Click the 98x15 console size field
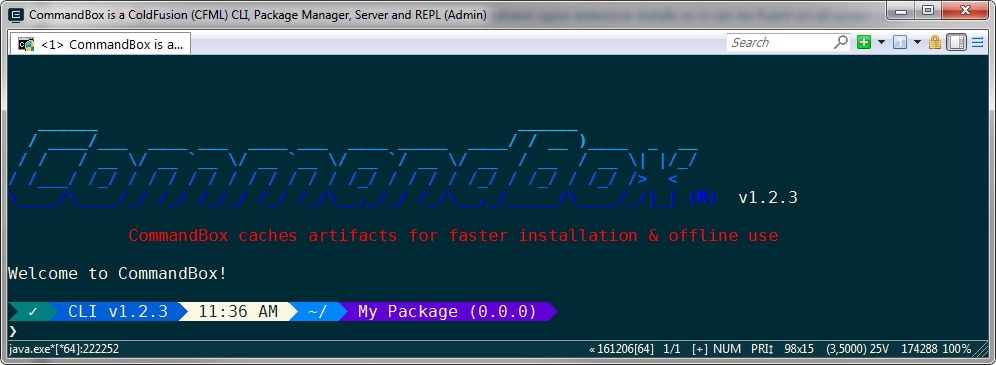Viewport: 996px width, 365px height. (798, 348)
